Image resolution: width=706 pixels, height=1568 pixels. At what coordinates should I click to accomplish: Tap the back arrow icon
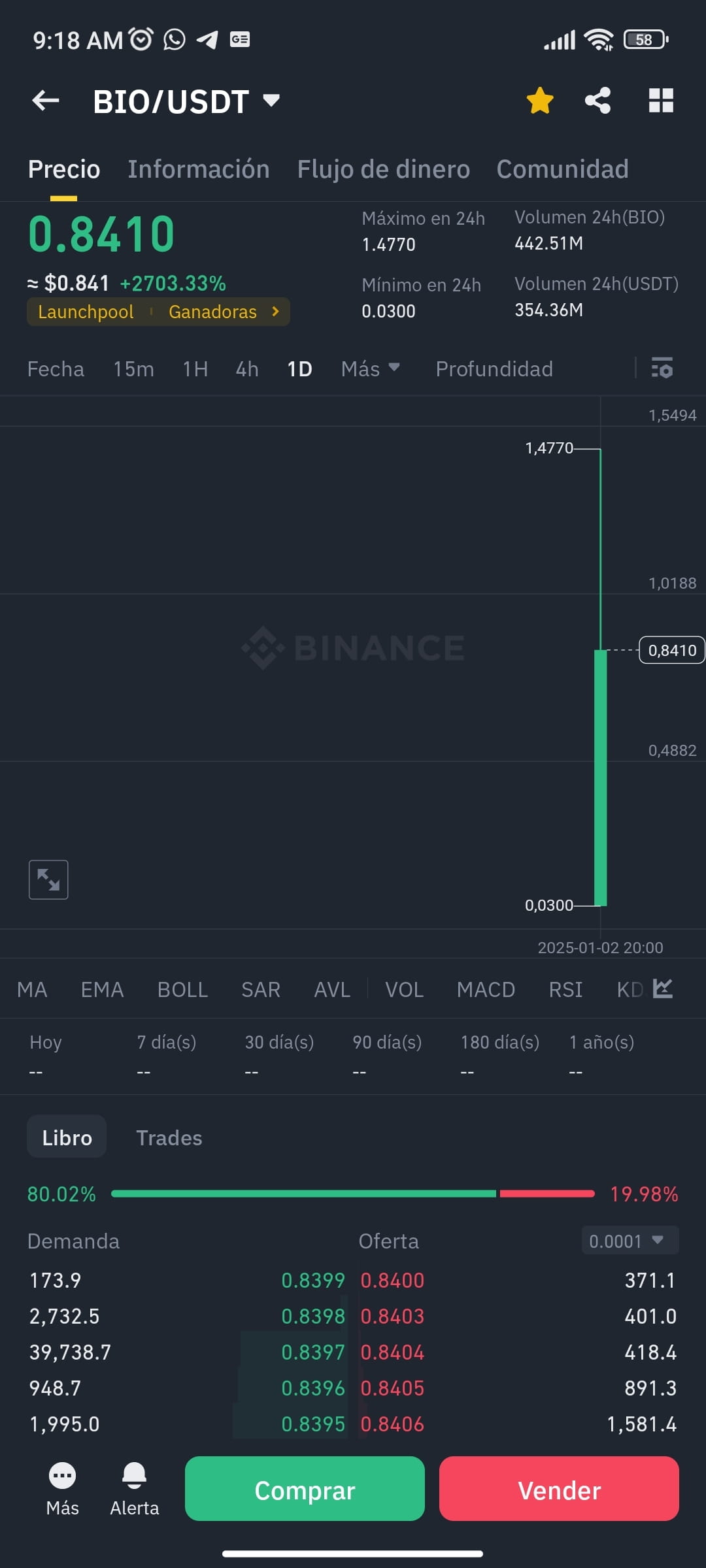(46, 101)
